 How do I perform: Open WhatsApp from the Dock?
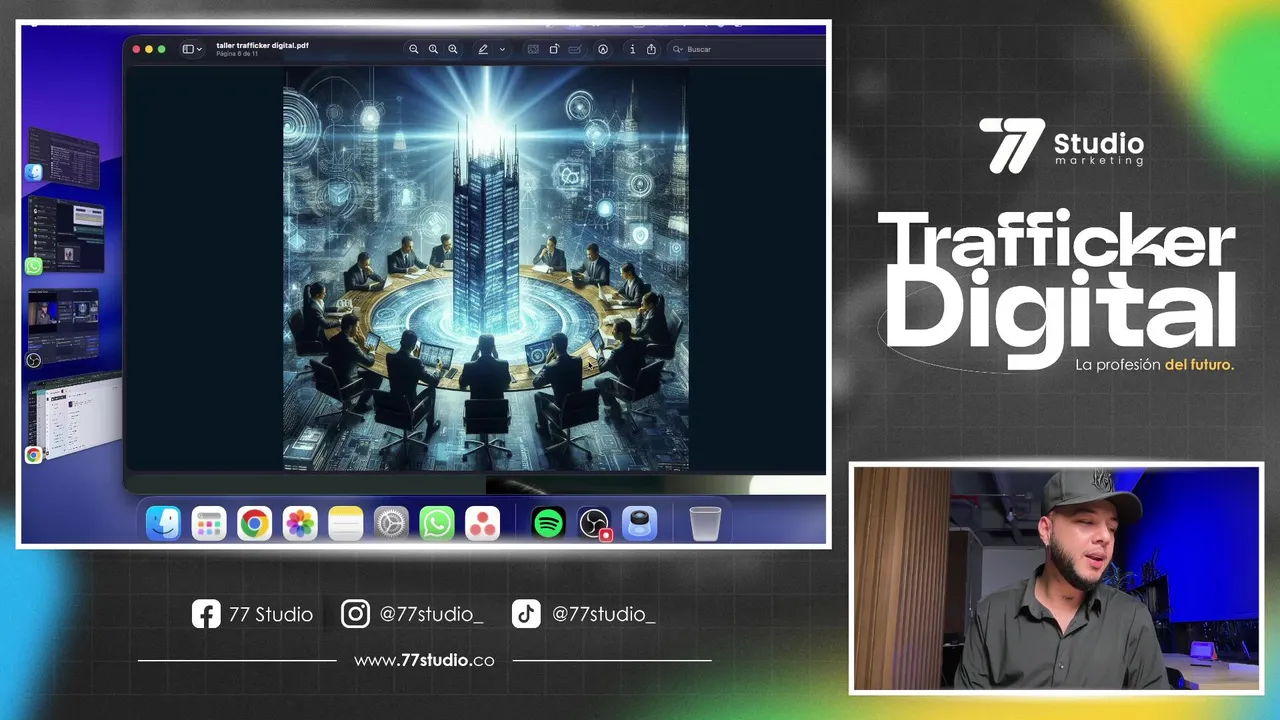click(x=437, y=523)
